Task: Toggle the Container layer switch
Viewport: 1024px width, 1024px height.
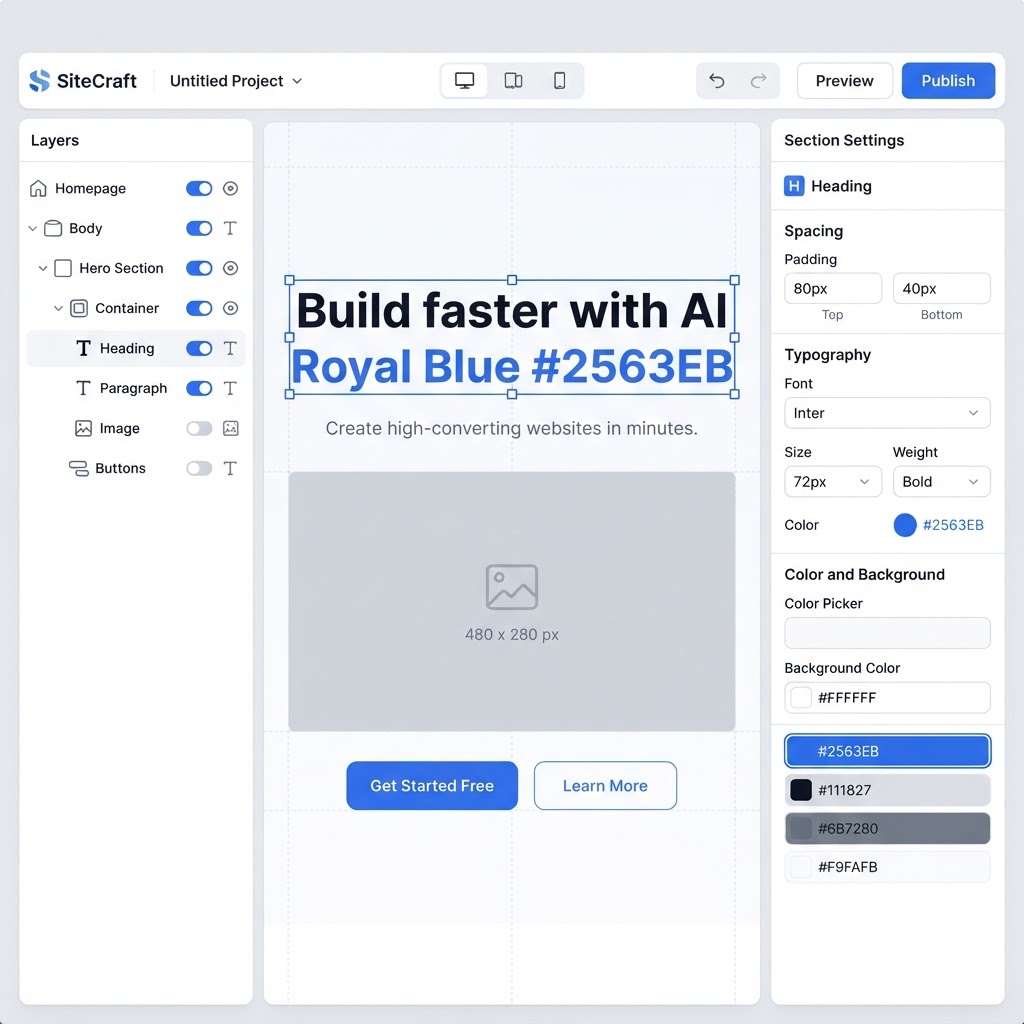Action: [x=199, y=308]
